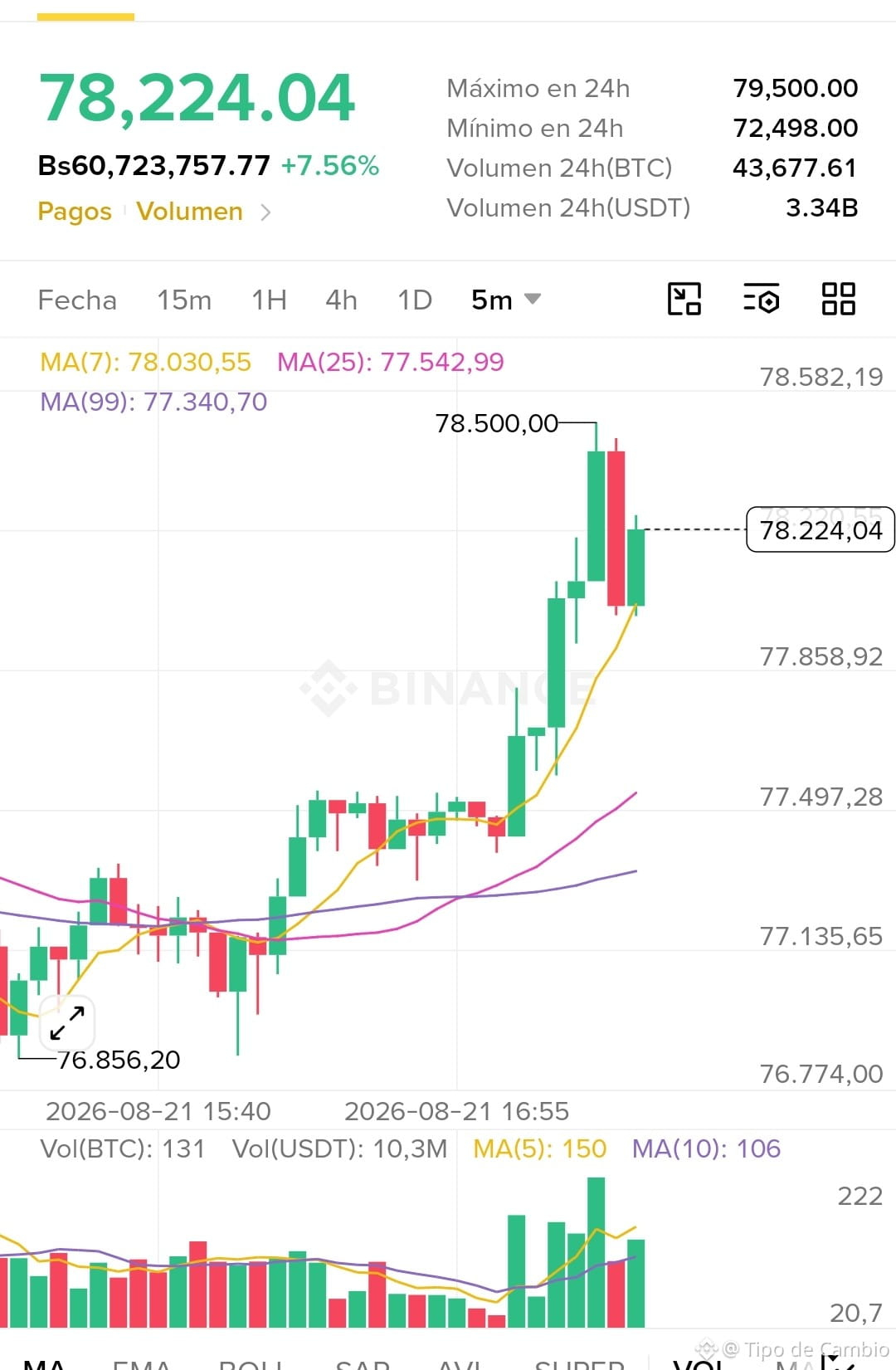The width and height of the screenshot is (896, 1370).
Task: Click the 72,498.00 low value
Action: tap(796, 128)
